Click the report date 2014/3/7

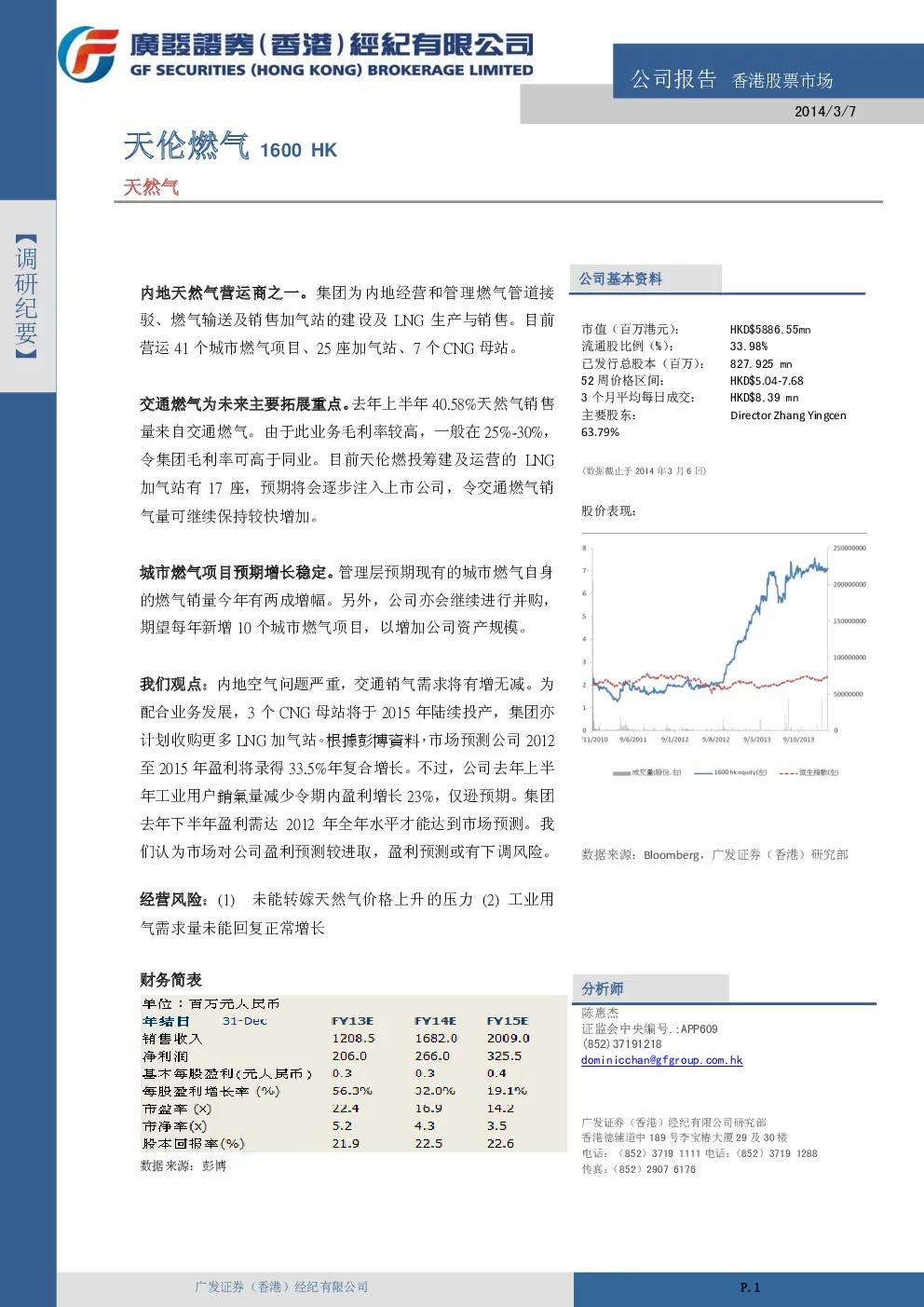(824, 111)
